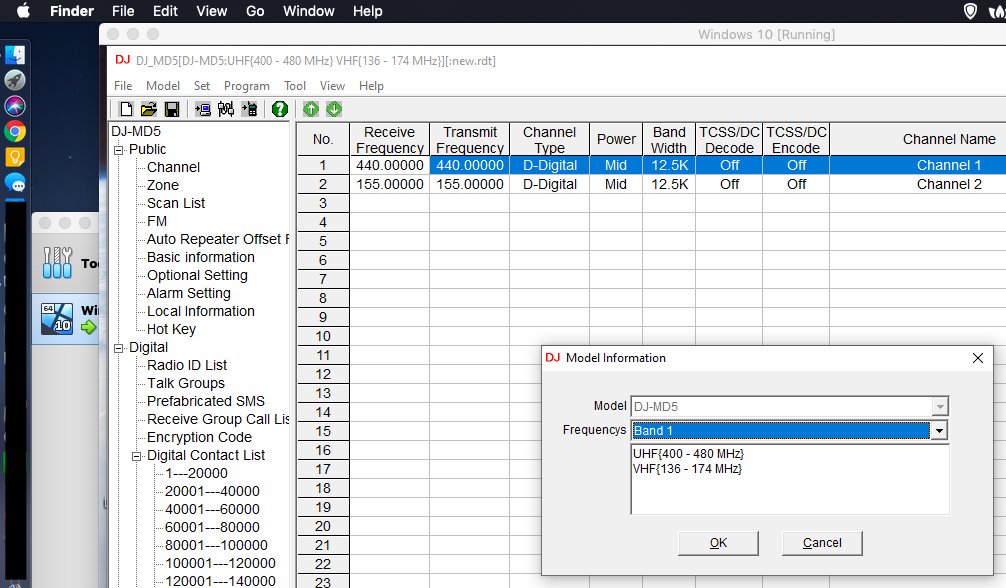Open Siri from the Dock

click(15, 106)
